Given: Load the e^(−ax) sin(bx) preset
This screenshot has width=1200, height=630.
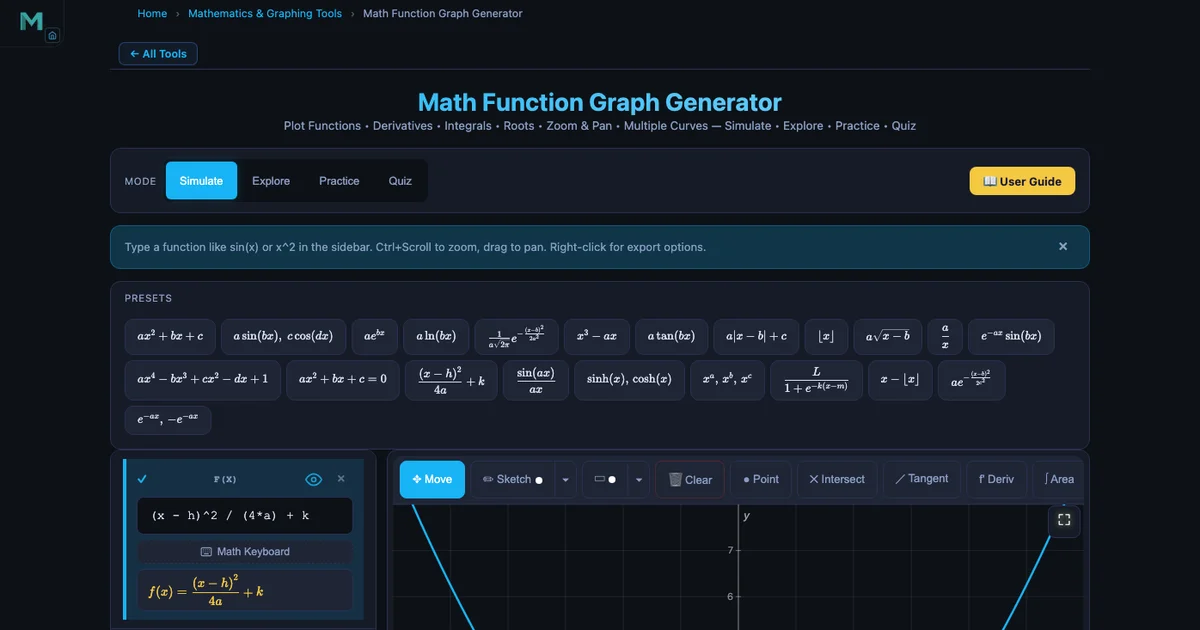Looking at the screenshot, I should point(1011,336).
